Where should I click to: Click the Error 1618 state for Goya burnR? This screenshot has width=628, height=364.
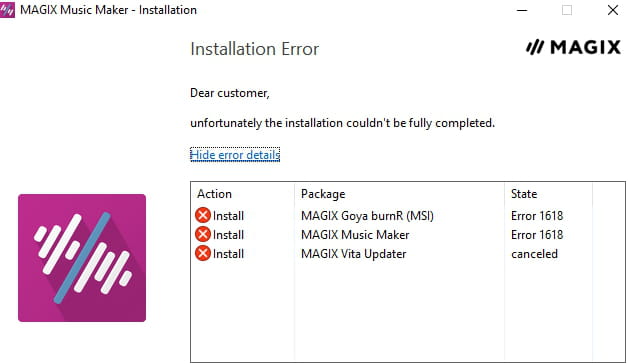point(537,216)
